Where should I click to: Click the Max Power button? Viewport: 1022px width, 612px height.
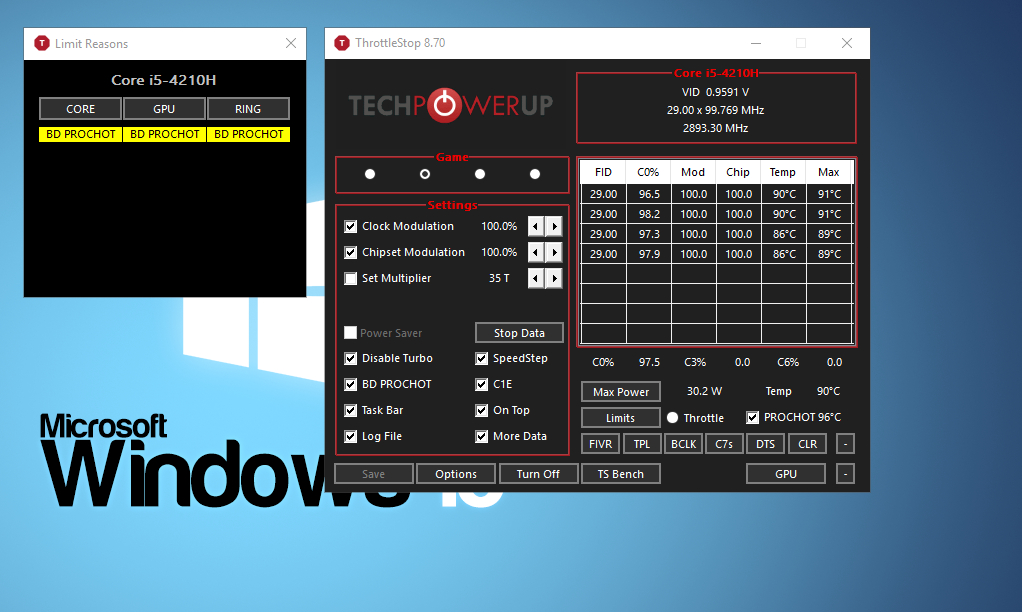click(620, 392)
